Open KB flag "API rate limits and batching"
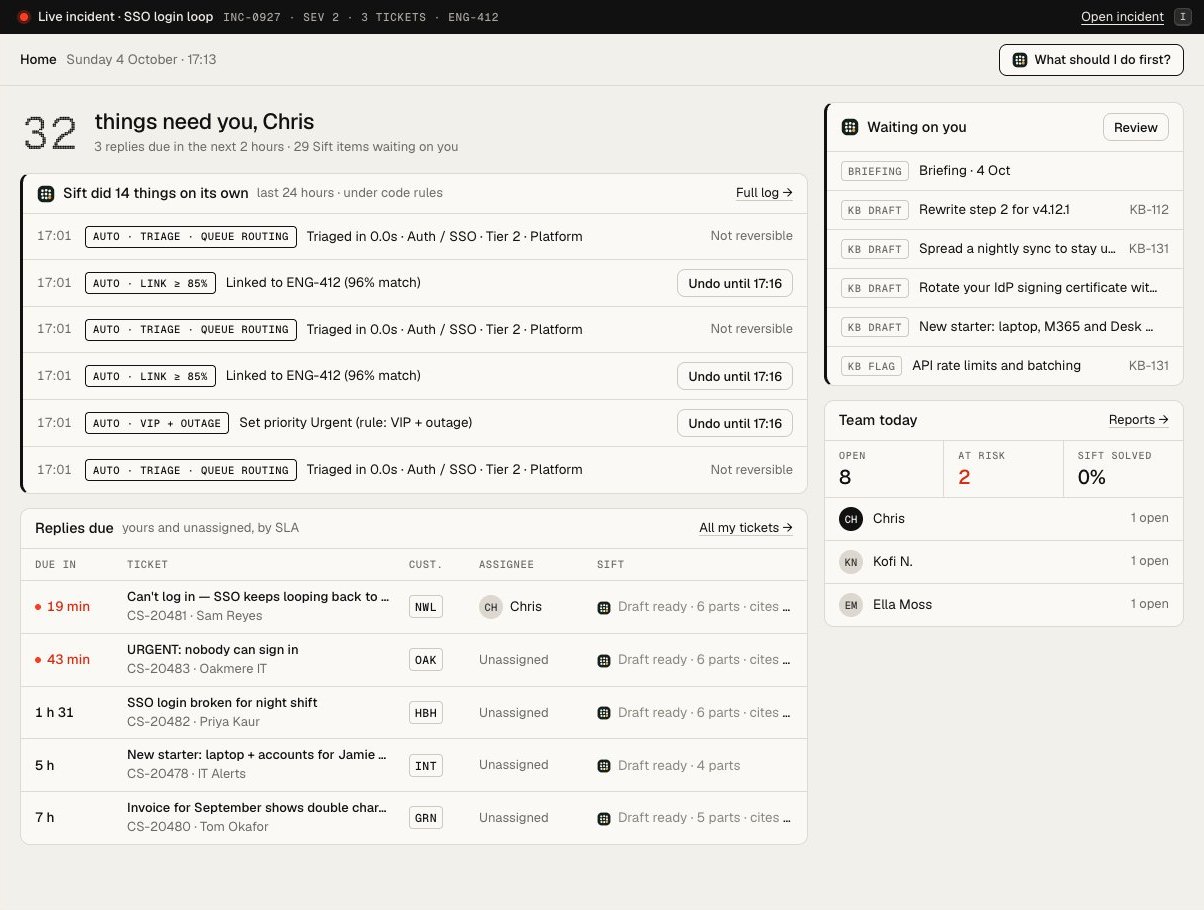The image size is (1204, 910). [x=1004, y=366]
